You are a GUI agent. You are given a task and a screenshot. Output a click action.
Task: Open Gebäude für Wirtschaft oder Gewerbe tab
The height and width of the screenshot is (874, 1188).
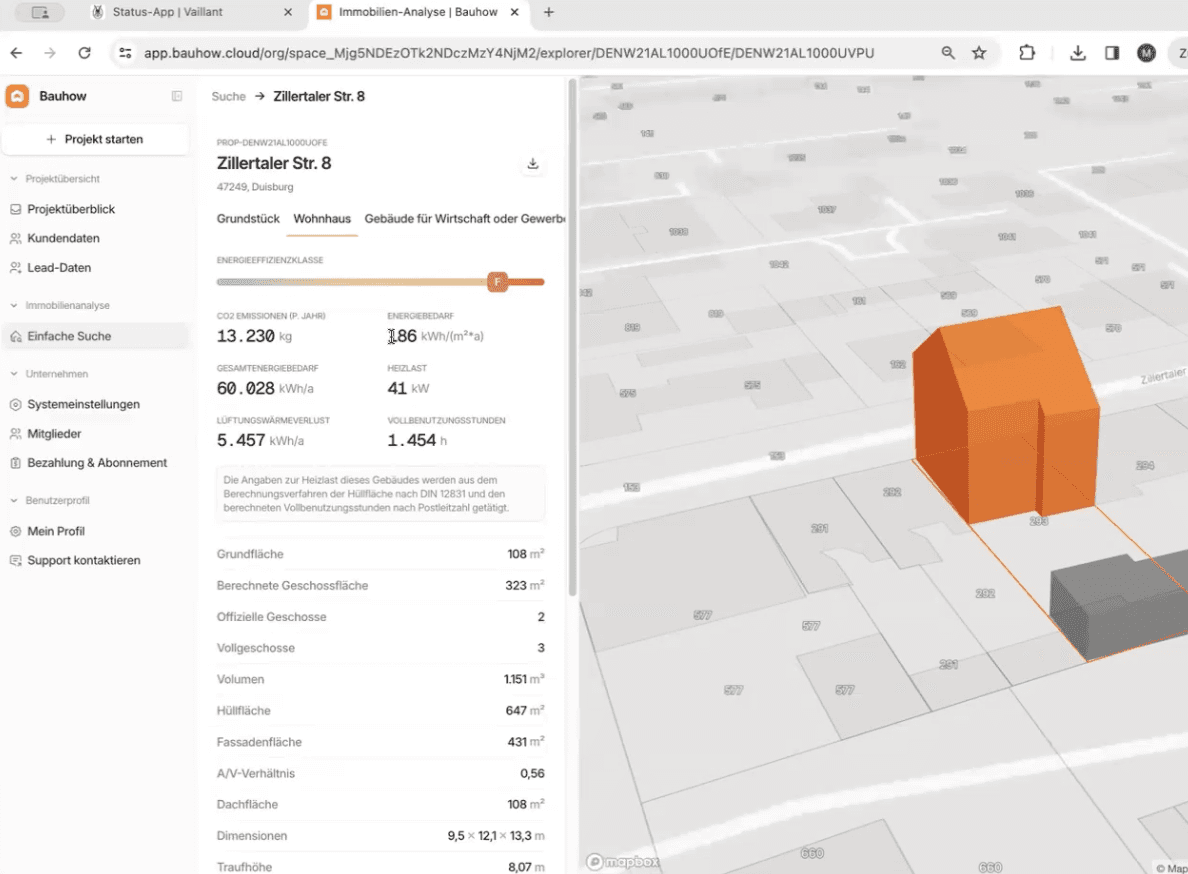464,219
